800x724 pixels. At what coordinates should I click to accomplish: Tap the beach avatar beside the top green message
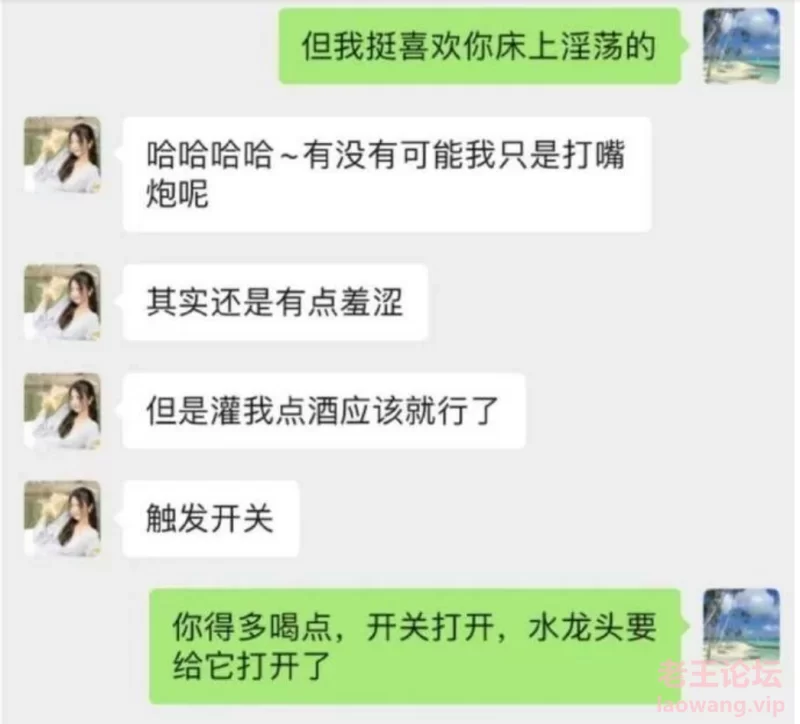(741, 46)
